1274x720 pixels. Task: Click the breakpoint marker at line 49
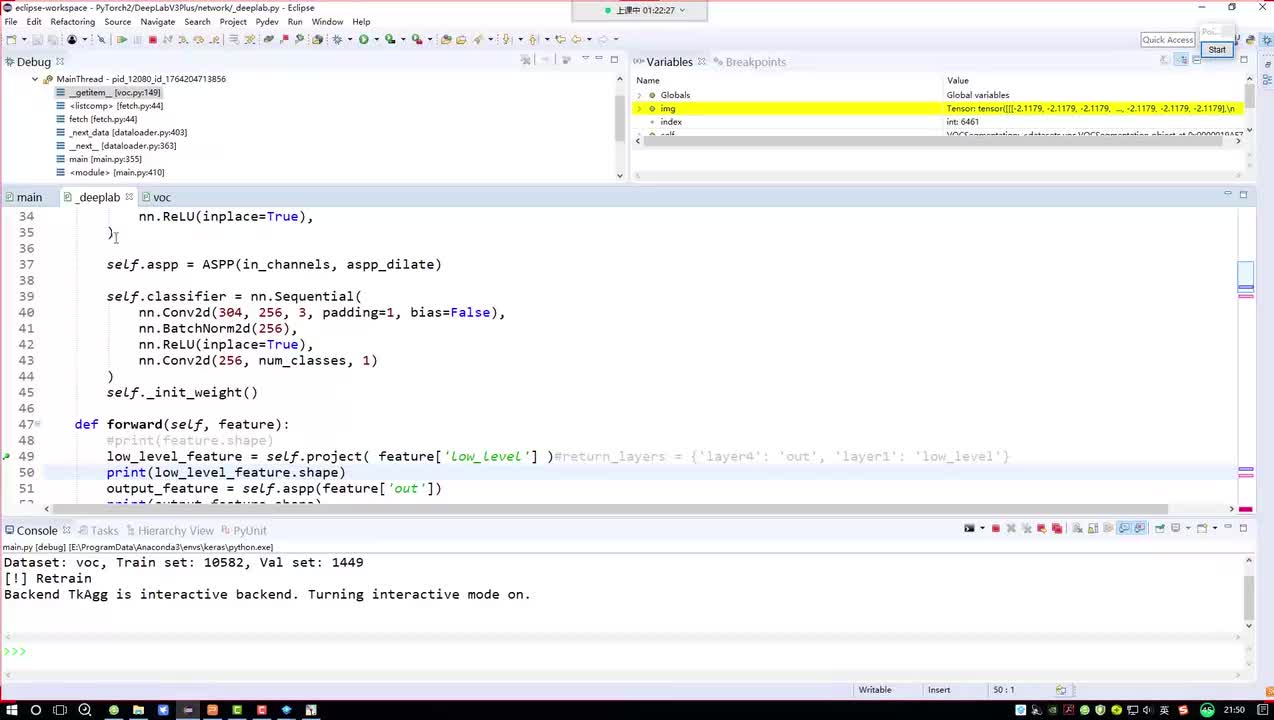(7, 456)
